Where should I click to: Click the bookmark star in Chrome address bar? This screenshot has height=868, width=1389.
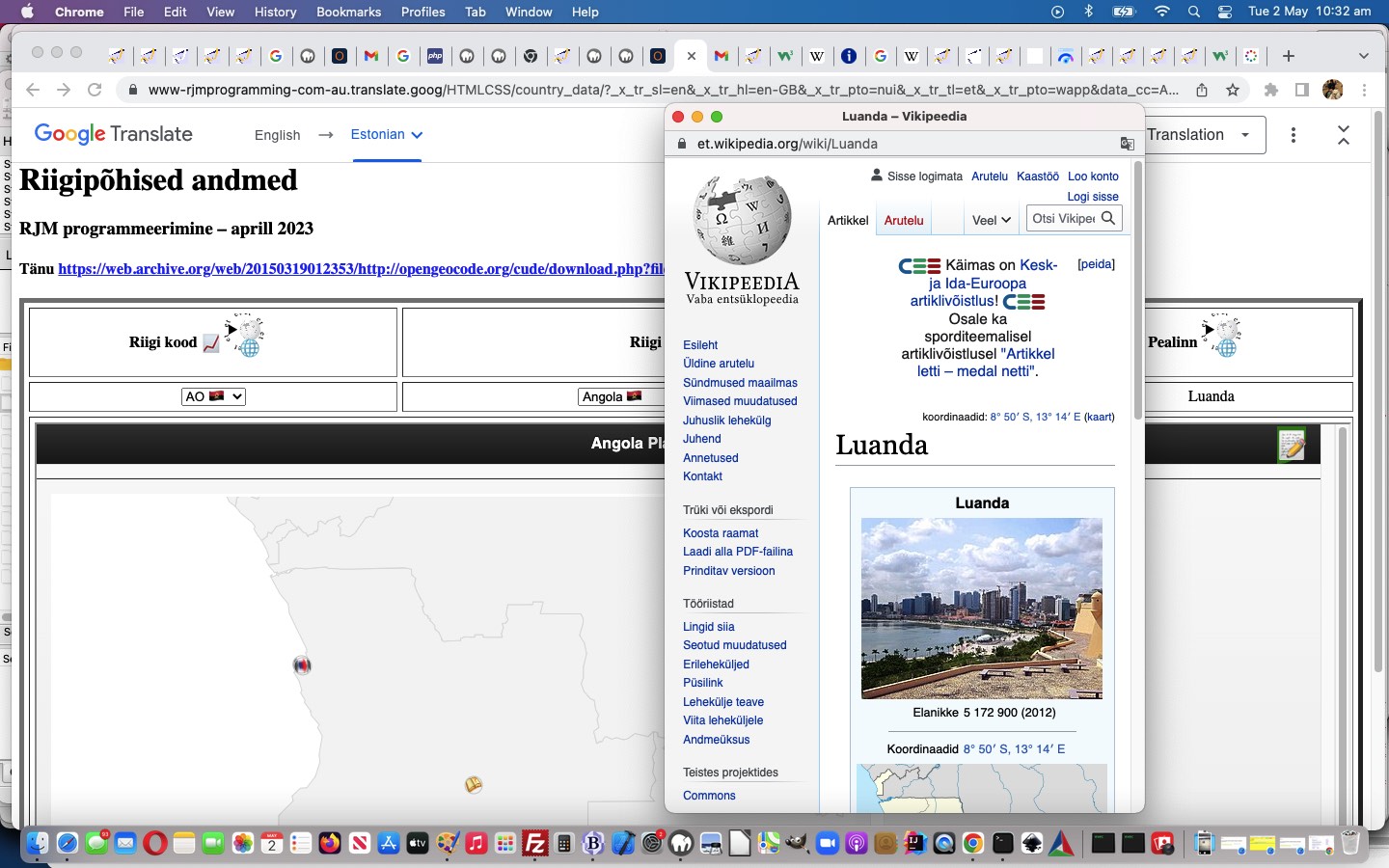tap(1233, 90)
